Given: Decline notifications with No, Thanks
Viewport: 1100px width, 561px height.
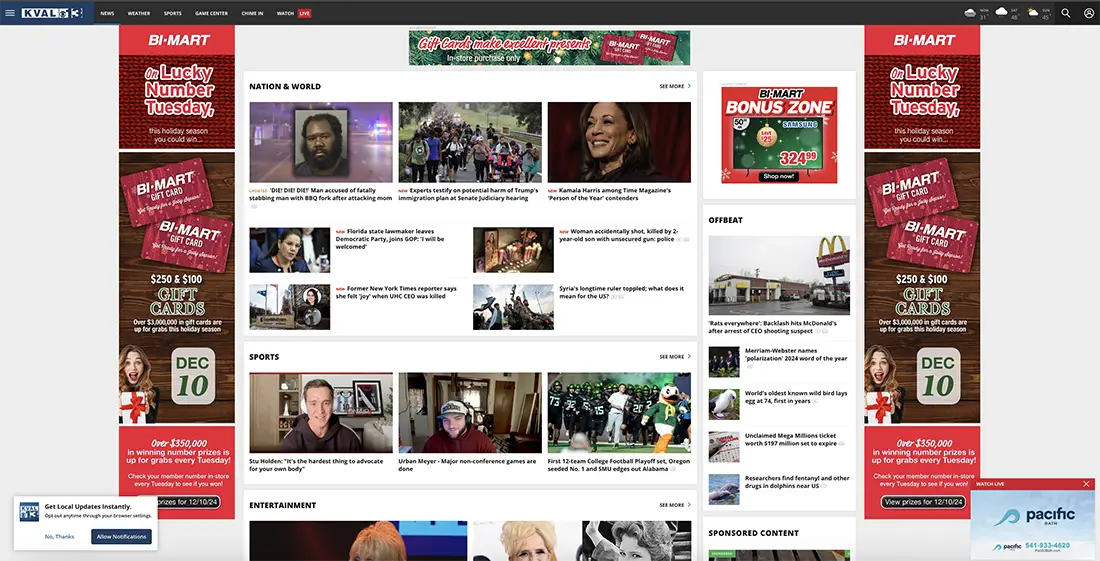Looking at the screenshot, I should click(x=60, y=536).
